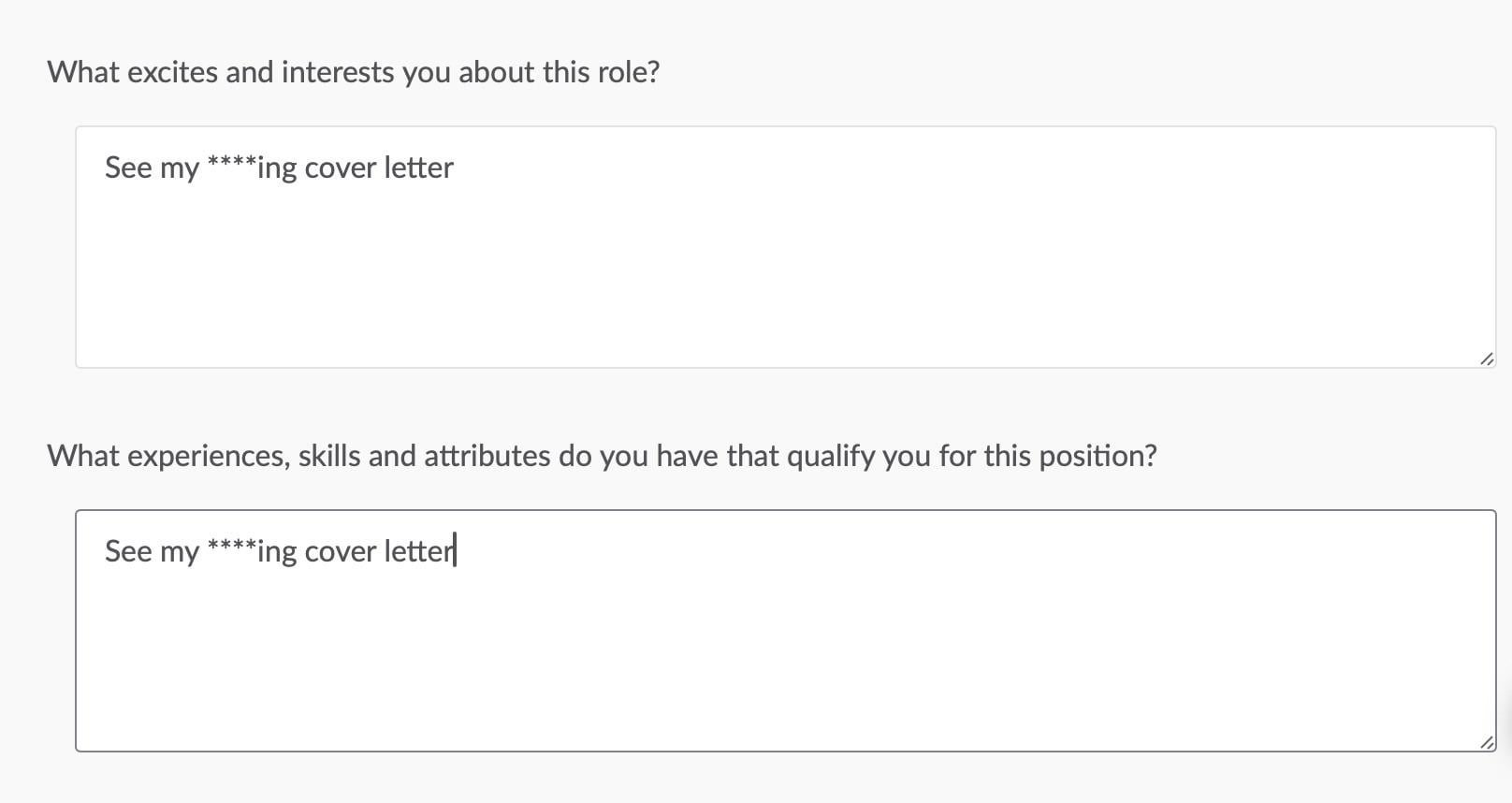Screen dimensions: 1512x803
Task: Click the resize grip on the qualifications answer box
Action: coord(1487,742)
